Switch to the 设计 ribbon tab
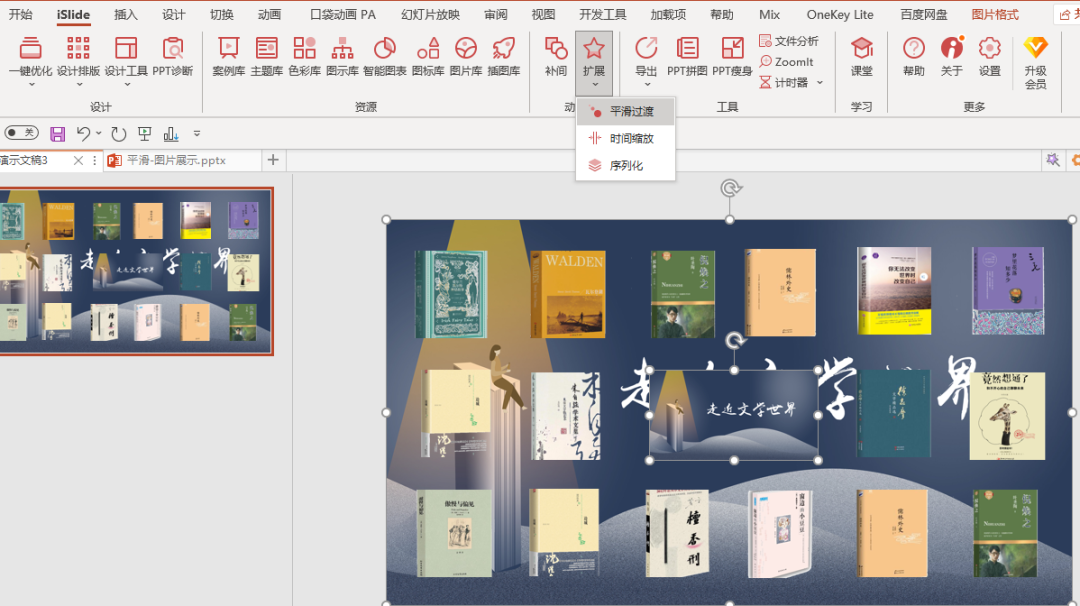The image size is (1080, 606). pos(174,14)
